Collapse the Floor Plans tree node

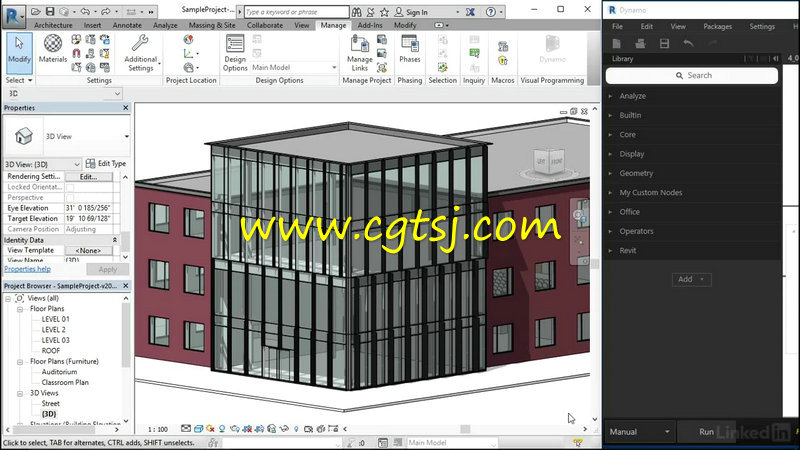20,309
